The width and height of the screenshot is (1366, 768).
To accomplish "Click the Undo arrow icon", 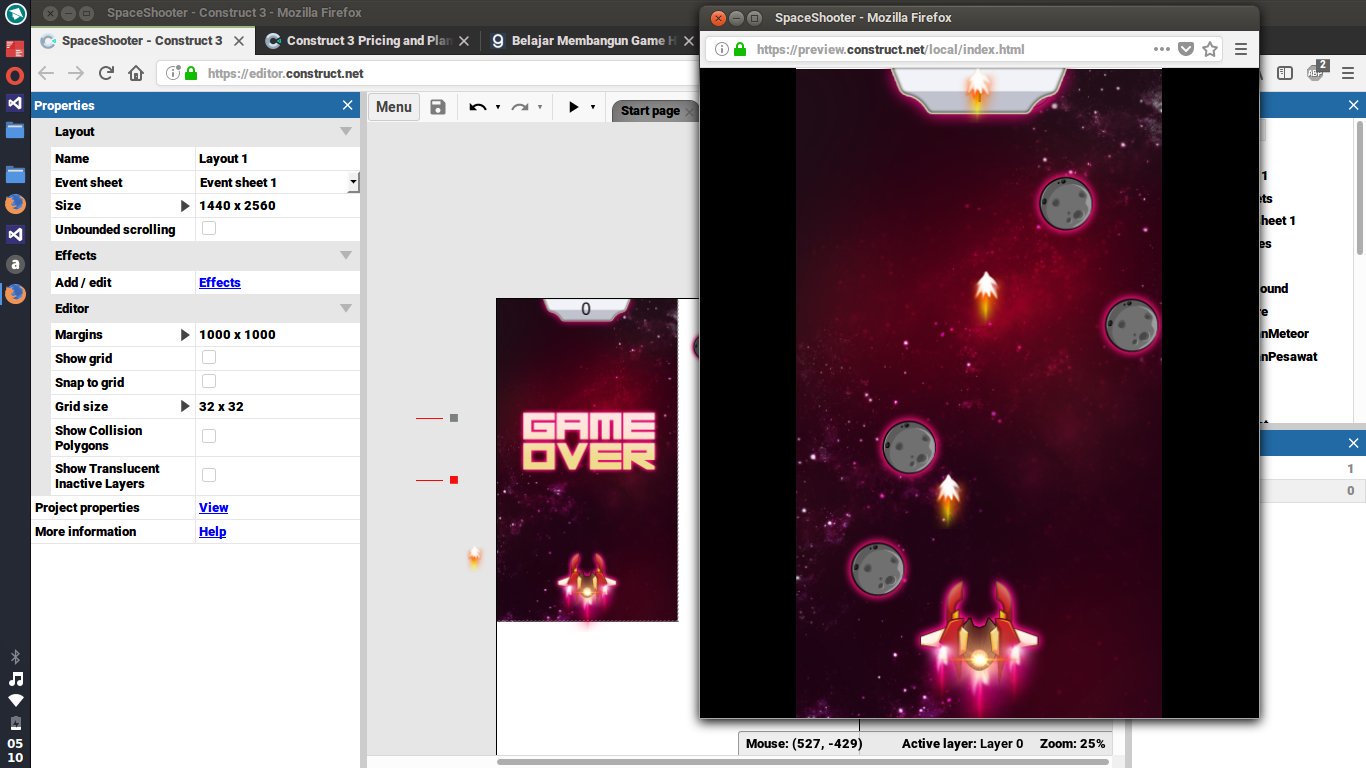I will [478, 107].
